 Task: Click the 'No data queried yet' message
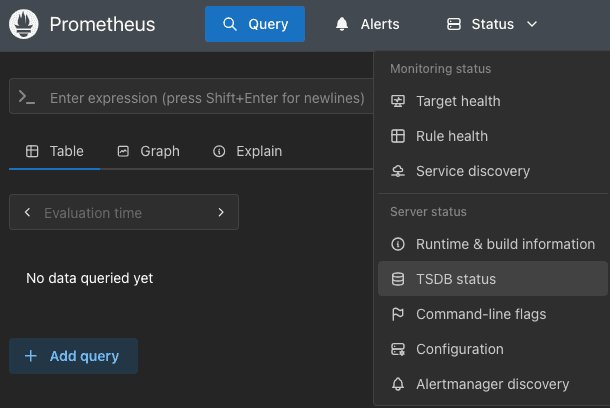point(89,278)
